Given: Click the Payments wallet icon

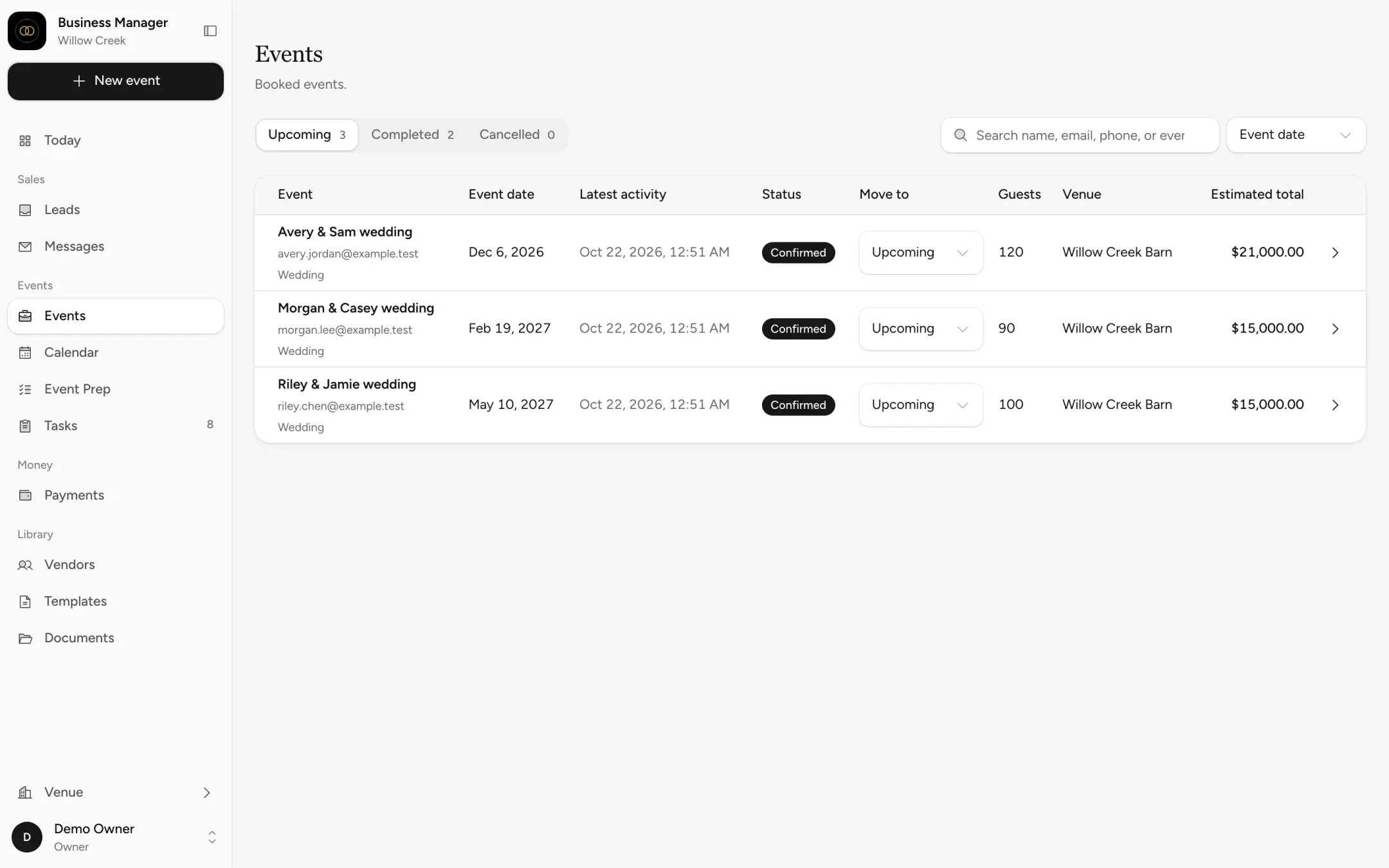Looking at the screenshot, I should [x=25, y=496].
